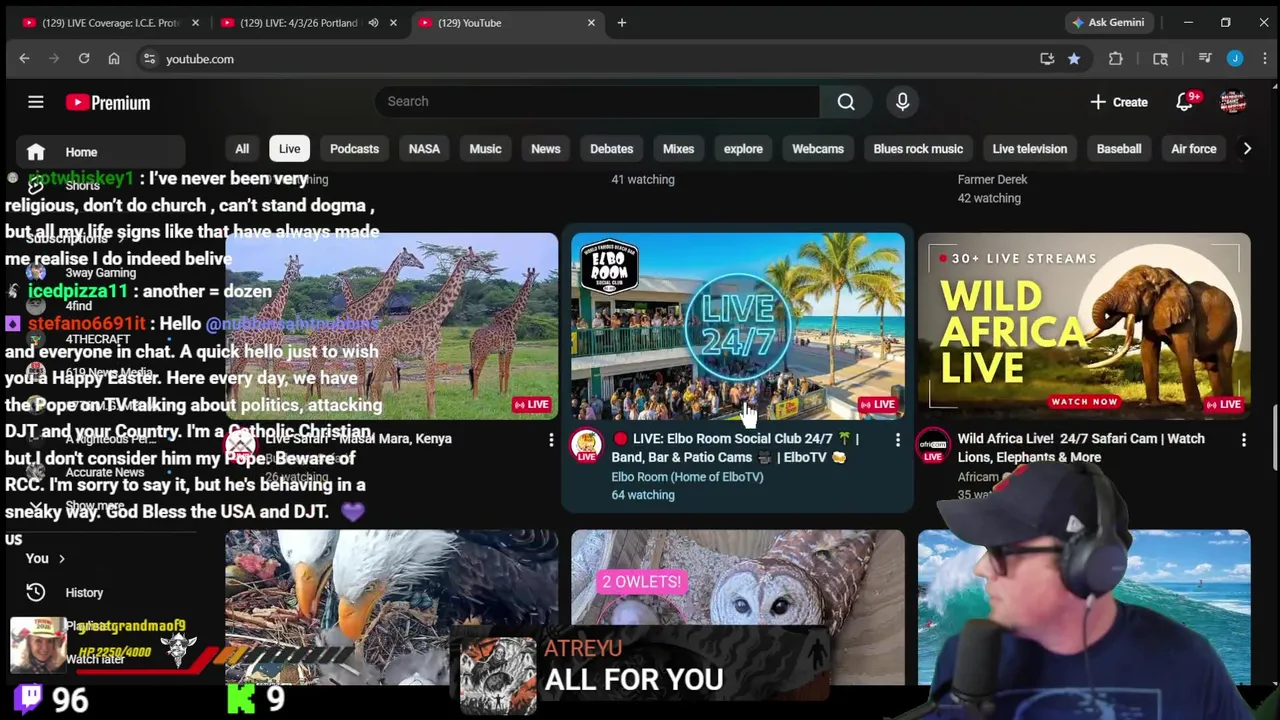
Task: Open the Elbo Room (Home of ElboTV) channel
Action: tap(687, 477)
